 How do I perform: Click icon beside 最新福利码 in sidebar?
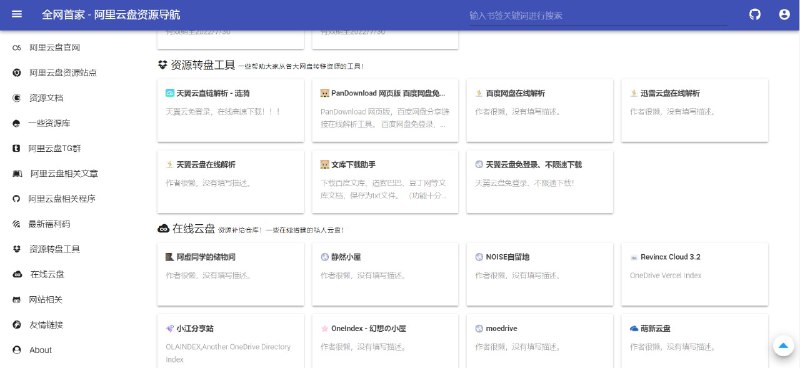click(16, 224)
